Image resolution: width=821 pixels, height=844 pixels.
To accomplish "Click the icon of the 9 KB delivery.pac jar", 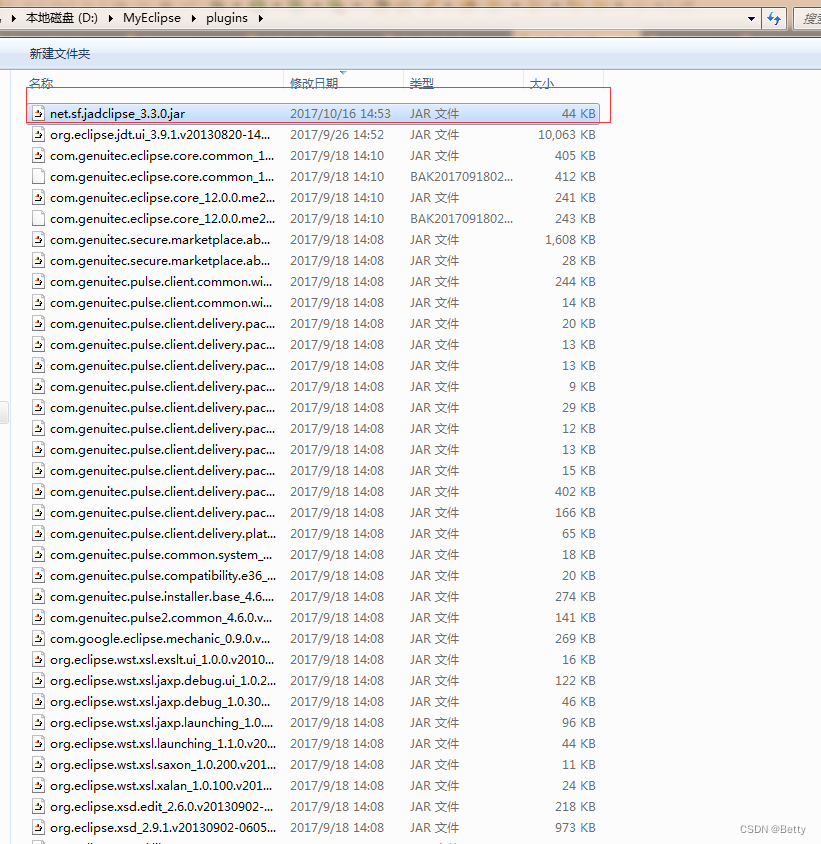I will [38, 386].
